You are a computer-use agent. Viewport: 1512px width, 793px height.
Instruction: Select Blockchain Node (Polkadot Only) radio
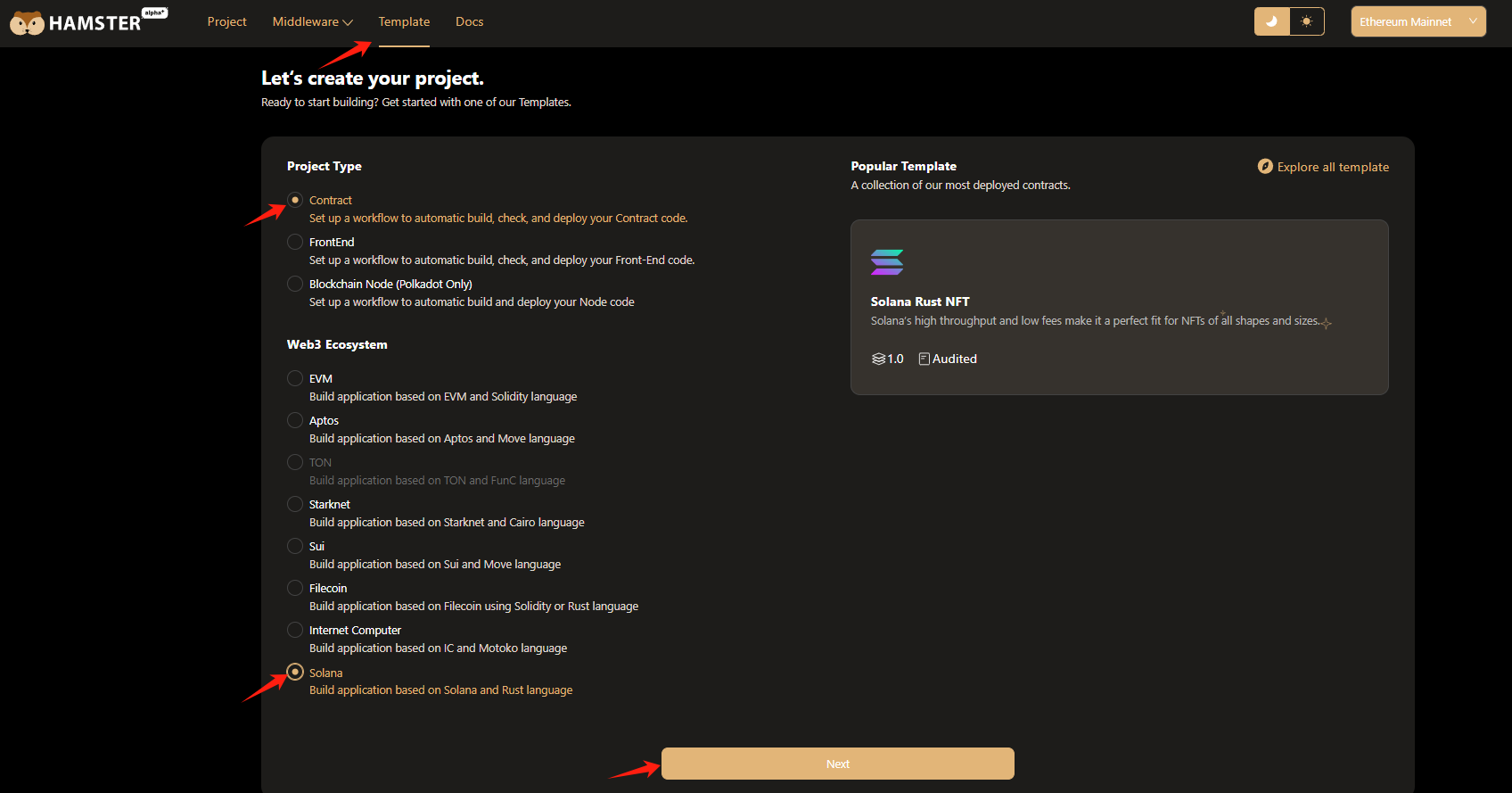(x=295, y=284)
